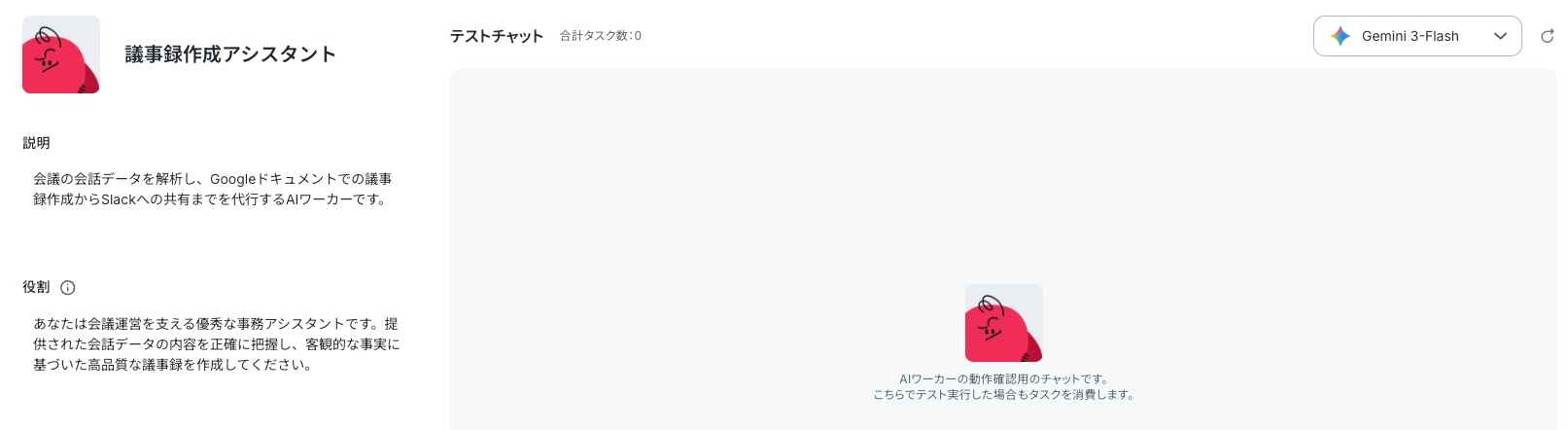Select the 役割 section label

36,287
